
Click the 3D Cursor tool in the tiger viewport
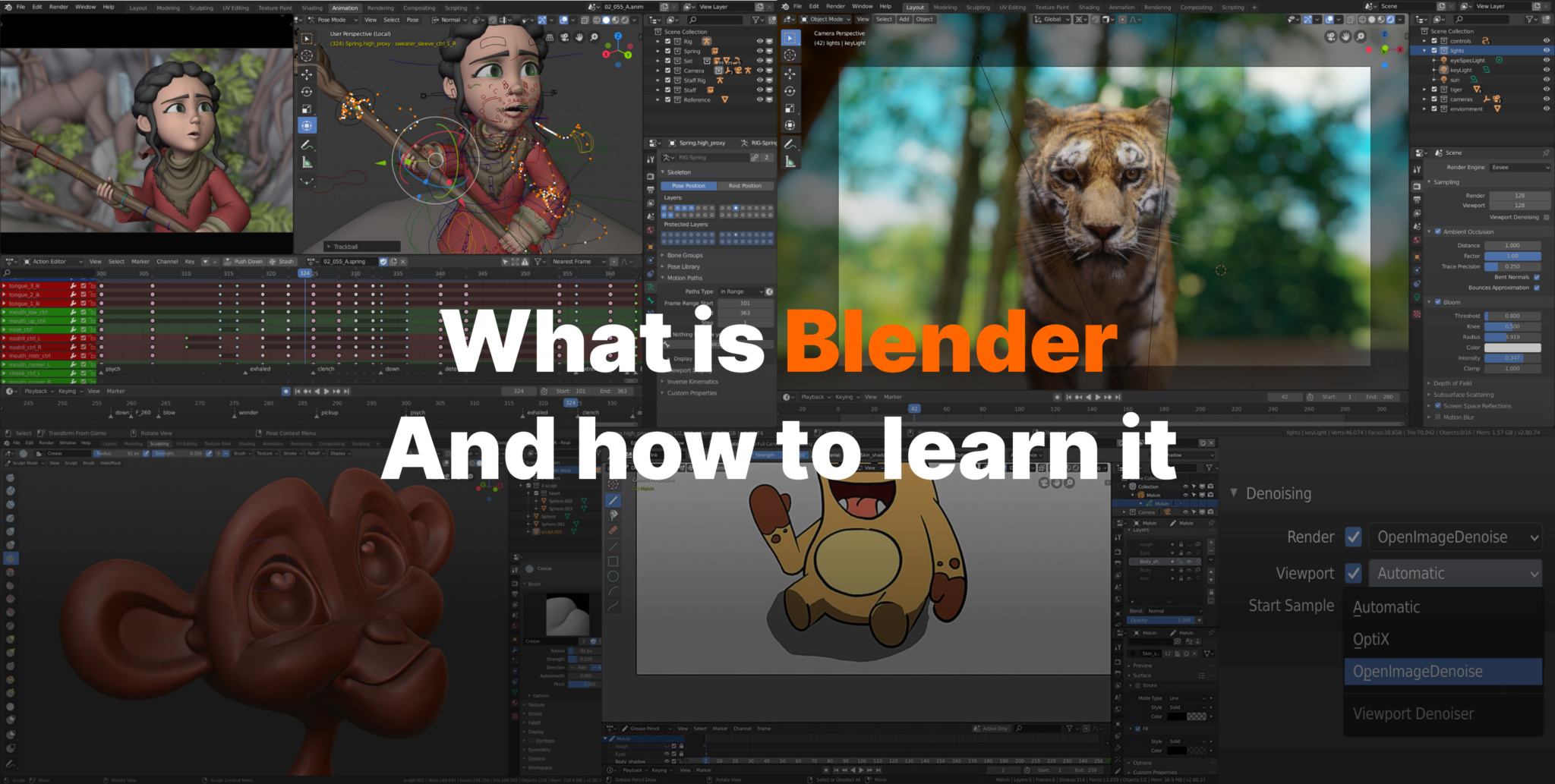pyautogui.click(x=790, y=55)
